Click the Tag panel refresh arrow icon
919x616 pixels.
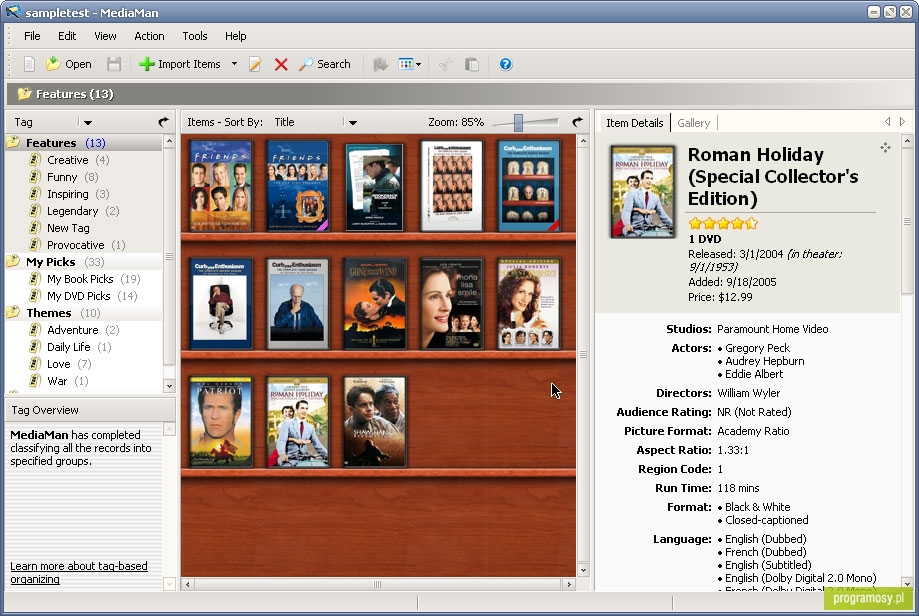(x=164, y=122)
